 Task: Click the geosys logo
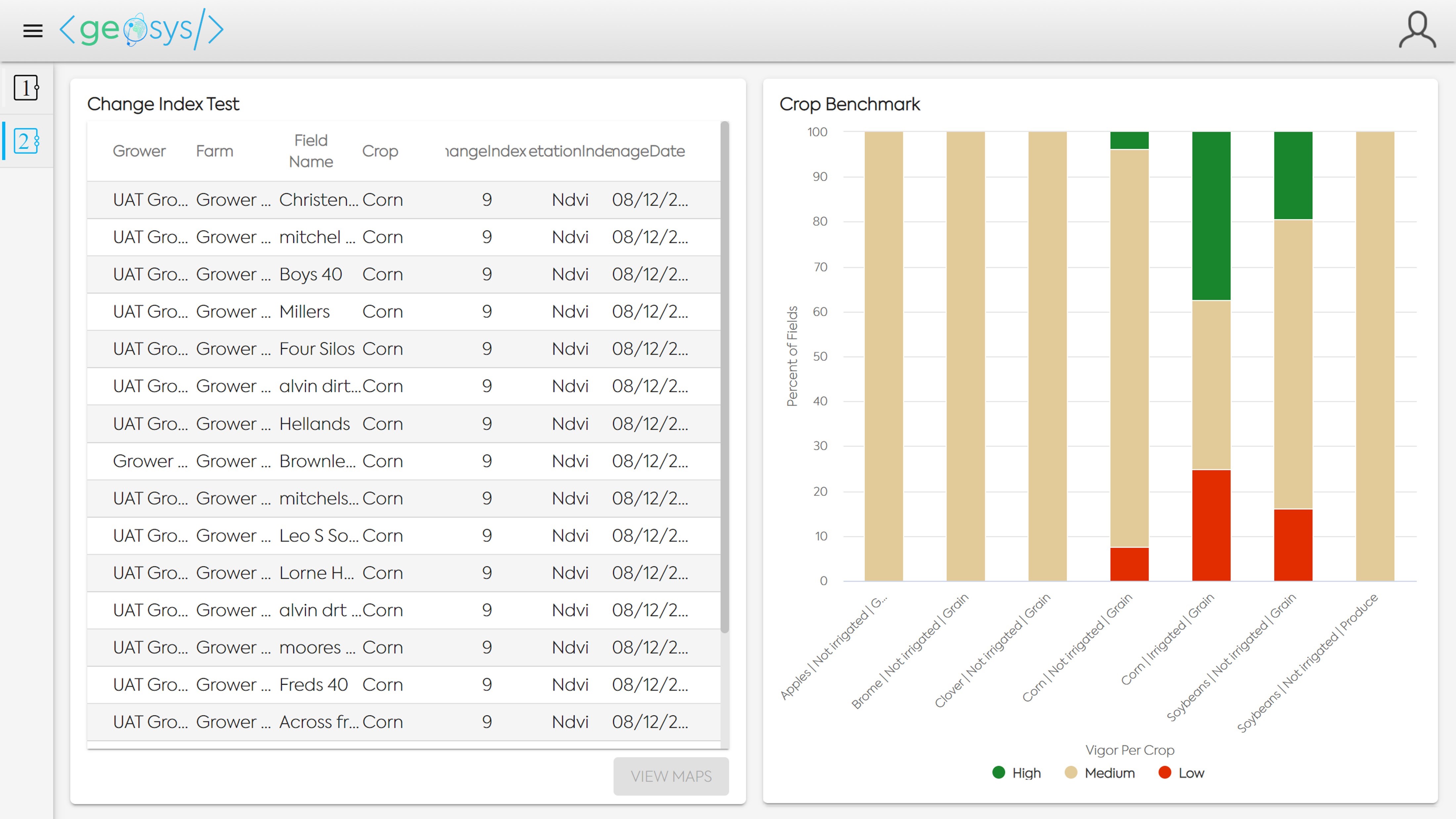pos(141,29)
